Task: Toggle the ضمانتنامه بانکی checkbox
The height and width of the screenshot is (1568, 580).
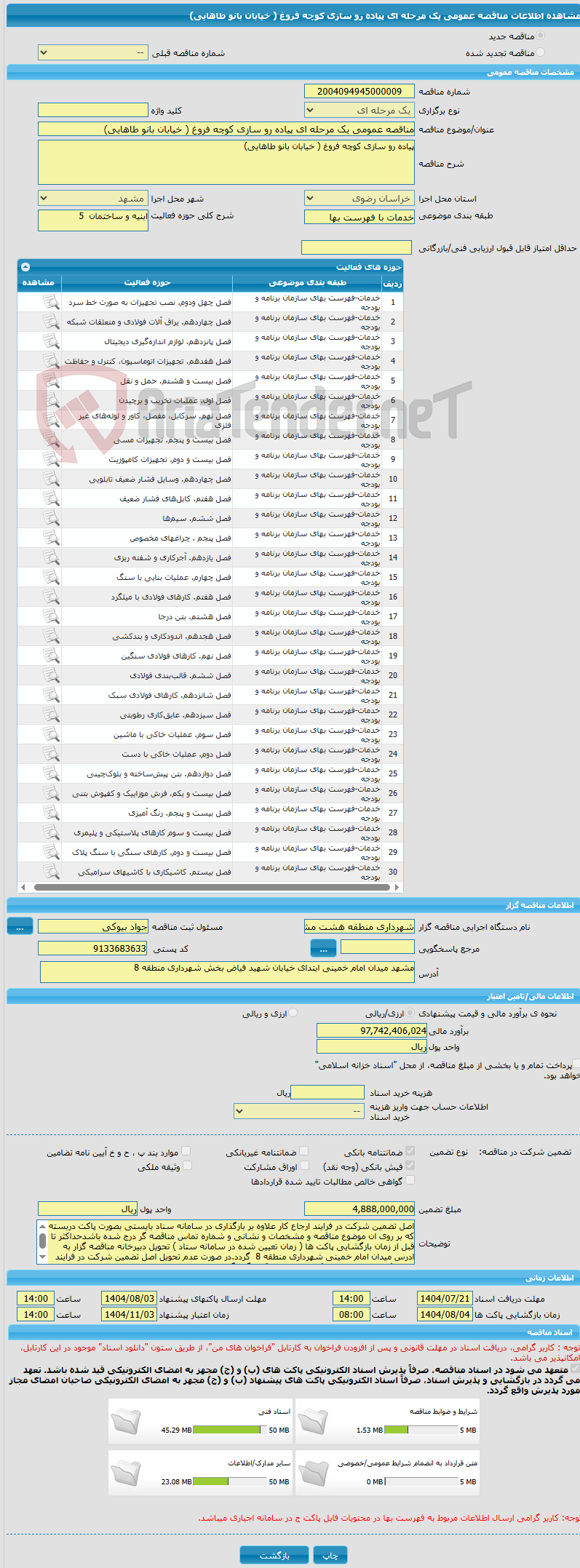Action: coord(410,1151)
